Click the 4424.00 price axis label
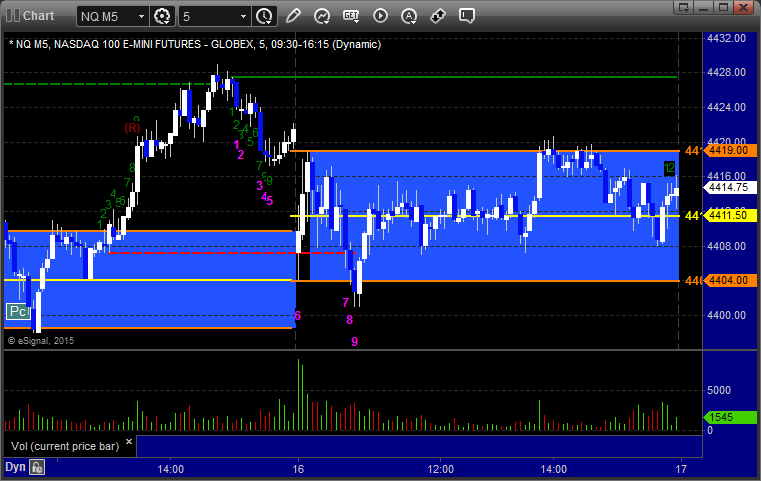Viewport: 761px width, 481px height. 727,107
